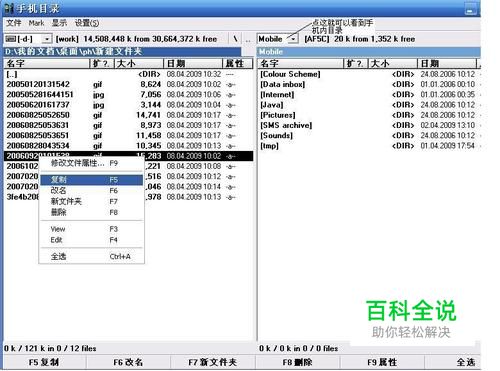Viewport: 500px width, 371px height.
Task: Select the [Pictures] folder
Action: 369,115
